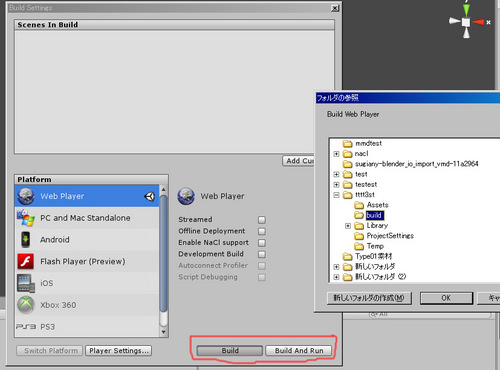Image resolution: width=500 pixels, height=370 pixels.
Task: Click the Type01素材 folder icon
Action: click(x=348, y=256)
